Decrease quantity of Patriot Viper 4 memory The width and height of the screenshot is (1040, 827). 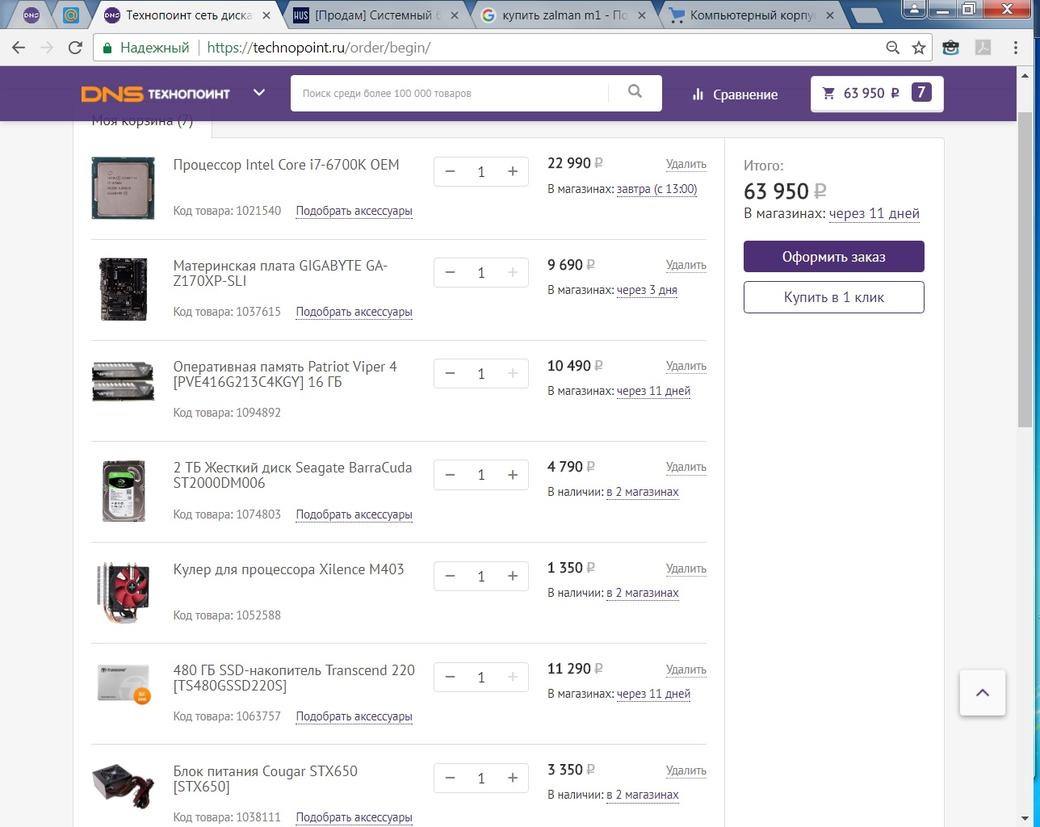[450, 373]
